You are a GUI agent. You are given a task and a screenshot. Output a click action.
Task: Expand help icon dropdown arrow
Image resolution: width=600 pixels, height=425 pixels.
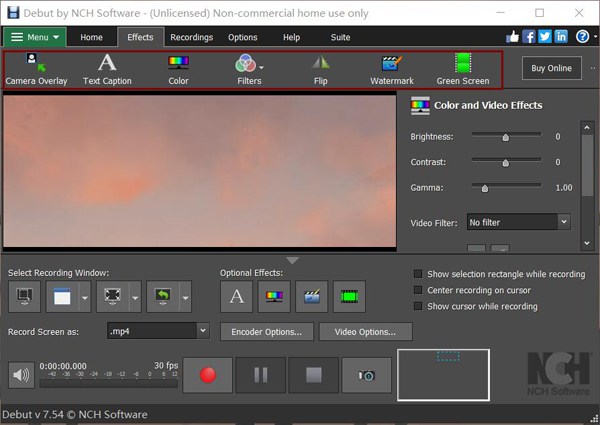[595, 37]
